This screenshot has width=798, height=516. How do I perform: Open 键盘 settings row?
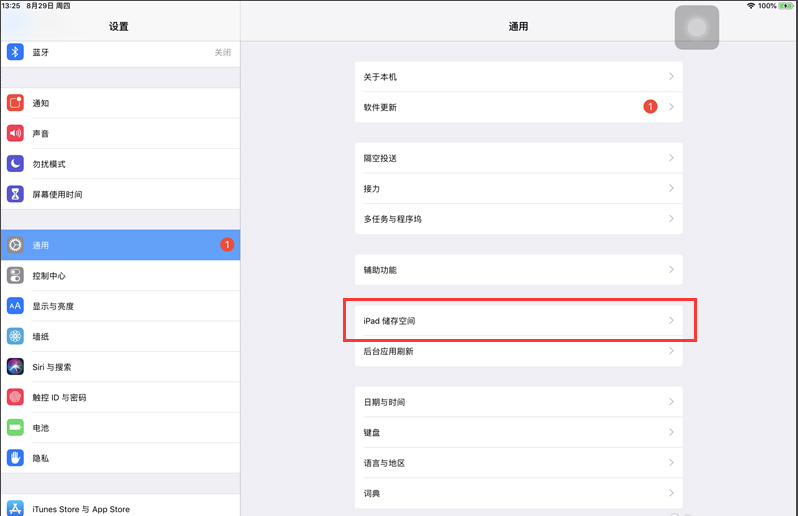click(519, 432)
